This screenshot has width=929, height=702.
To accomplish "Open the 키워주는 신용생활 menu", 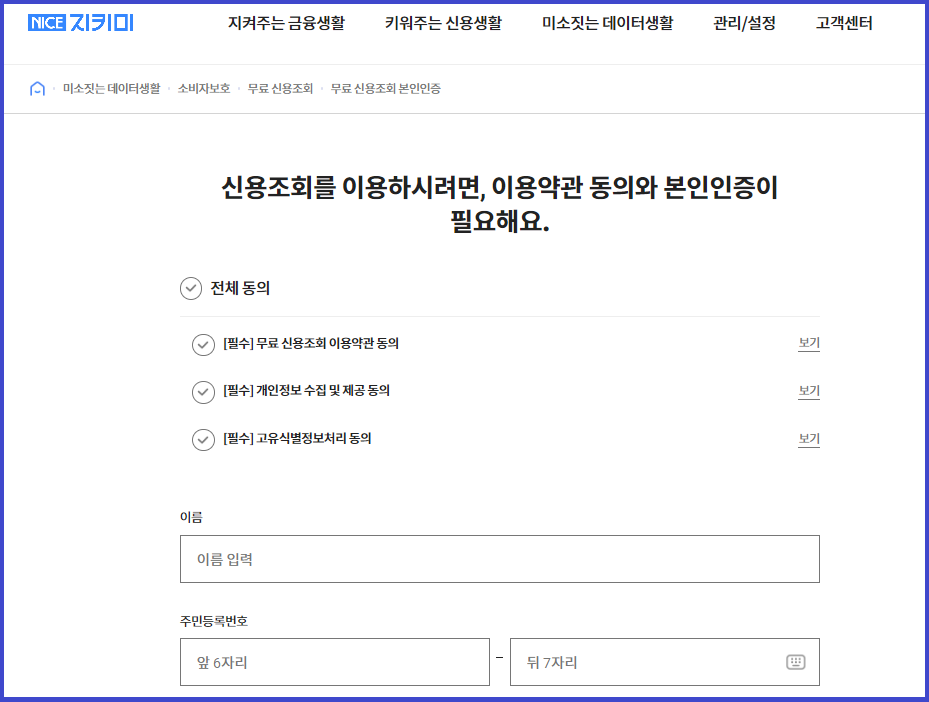I will (443, 23).
